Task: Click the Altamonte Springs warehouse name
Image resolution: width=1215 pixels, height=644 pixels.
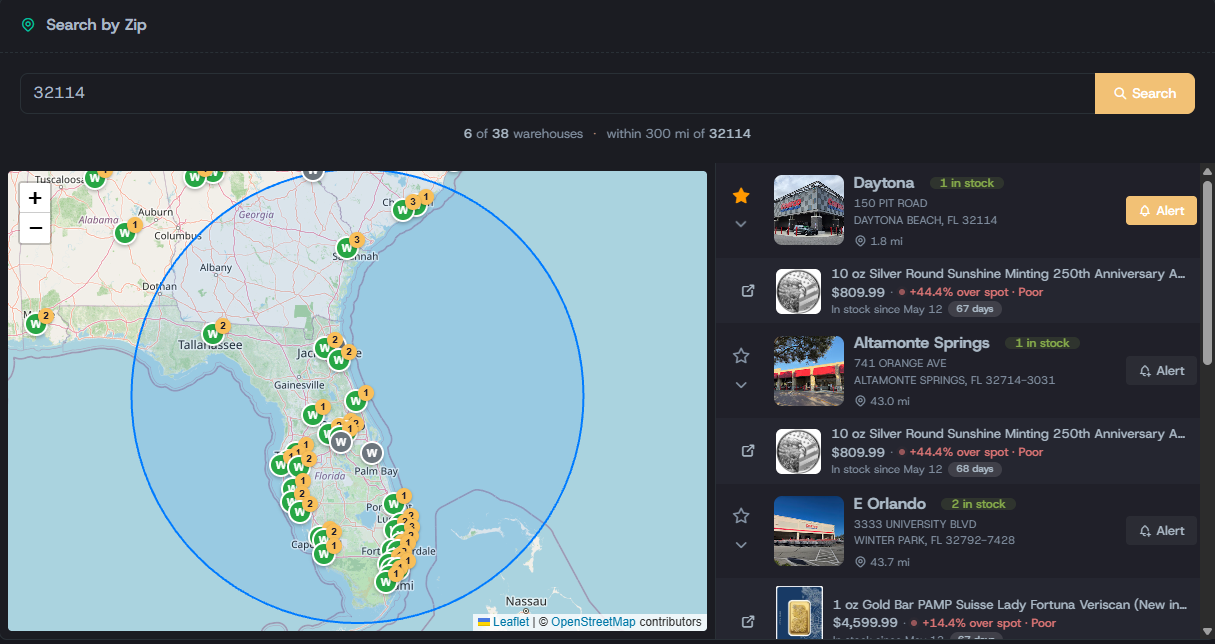Action: (x=921, y=343)
